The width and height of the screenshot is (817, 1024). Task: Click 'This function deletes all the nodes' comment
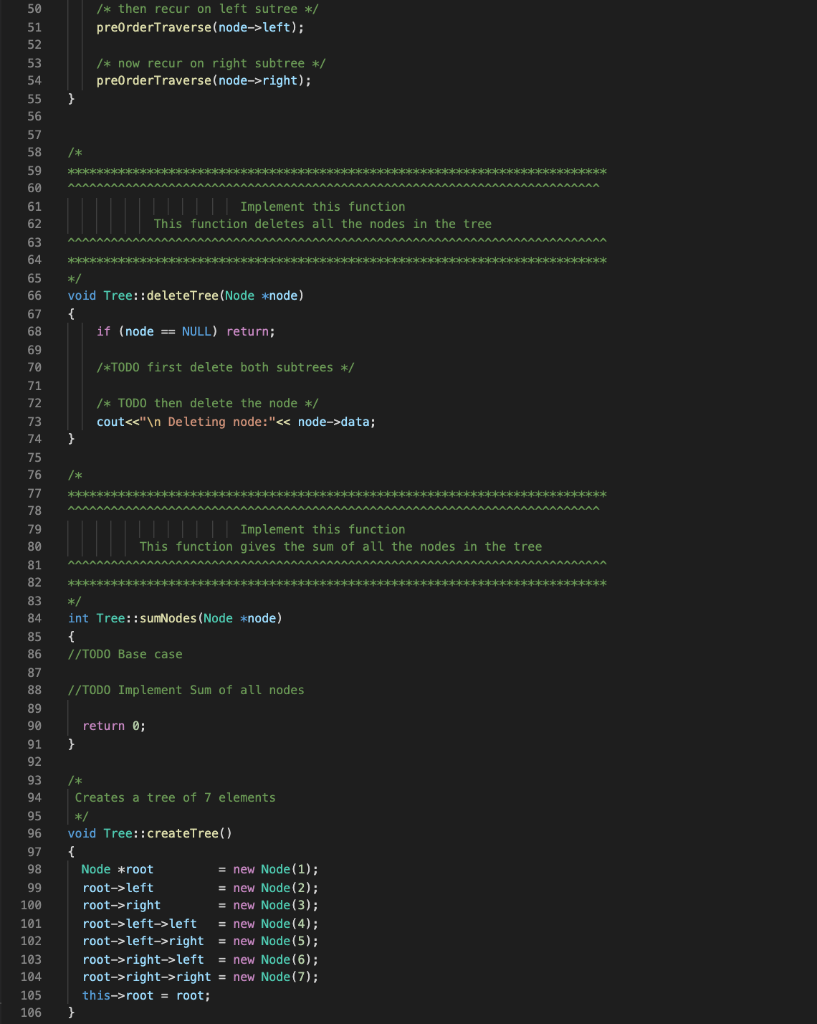(323, 224)
